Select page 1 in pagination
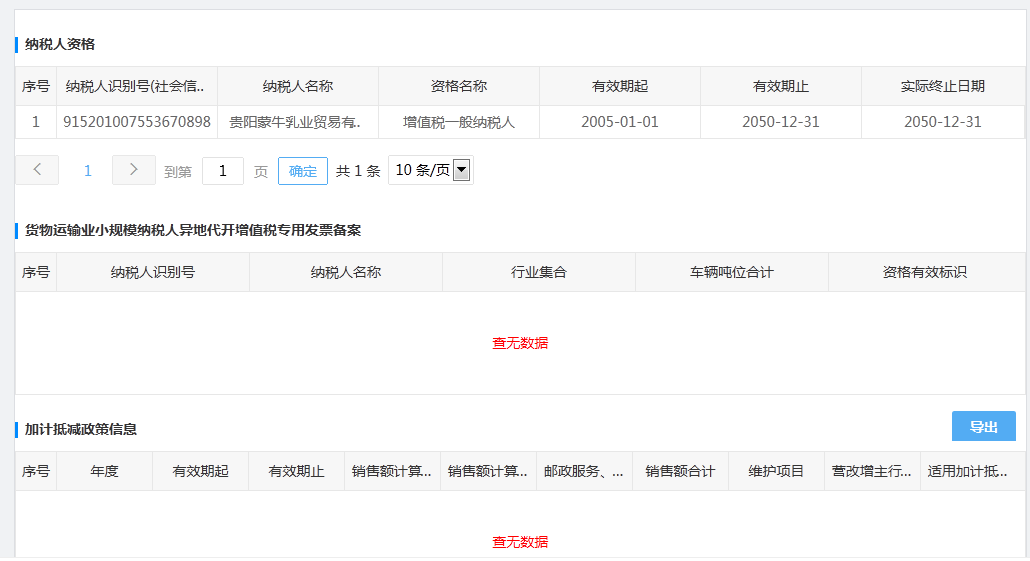The image size is (1030, 561). coord(87,171)
